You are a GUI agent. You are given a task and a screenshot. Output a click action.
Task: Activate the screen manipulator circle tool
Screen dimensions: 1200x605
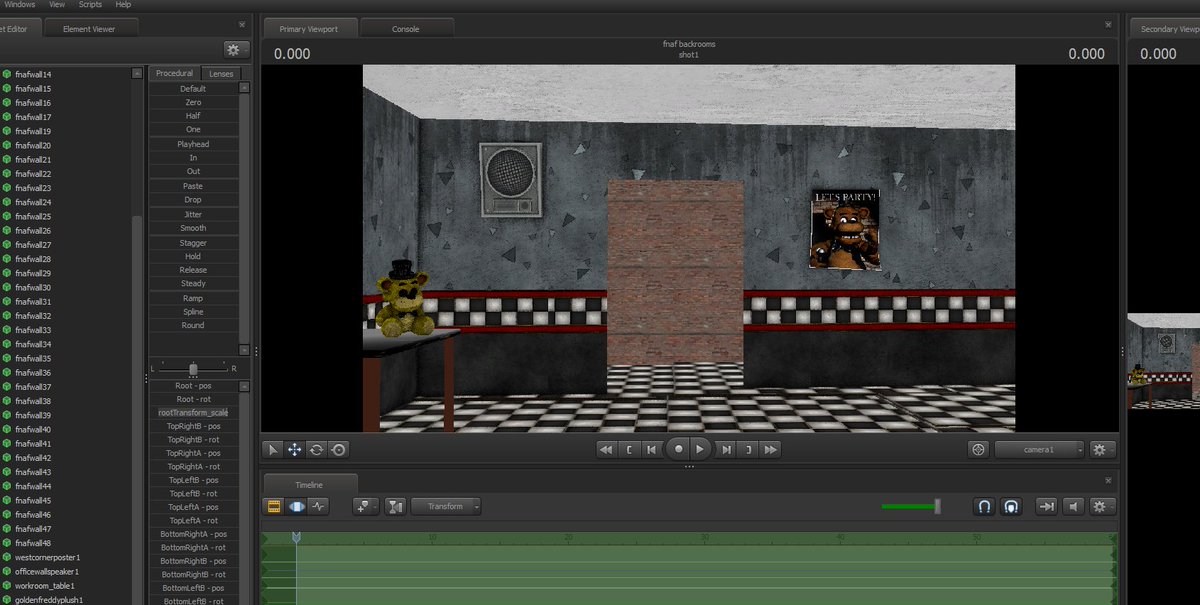point(339,450)
